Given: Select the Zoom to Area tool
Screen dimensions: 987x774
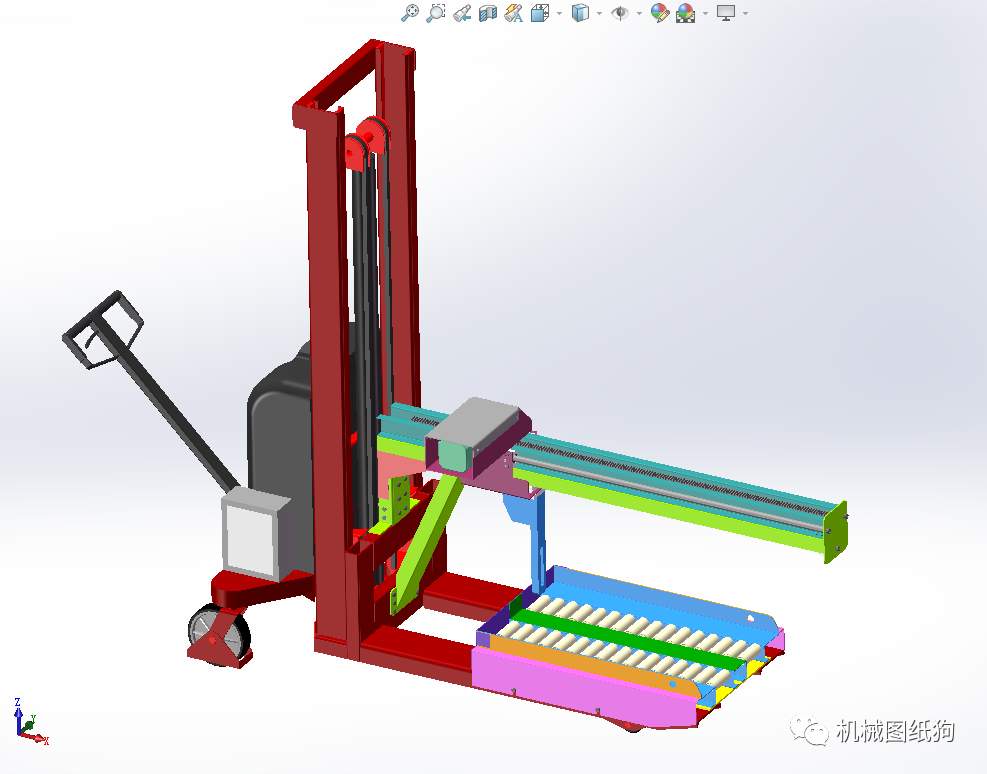Looking at the screenshot, I should tap(436, 13).
